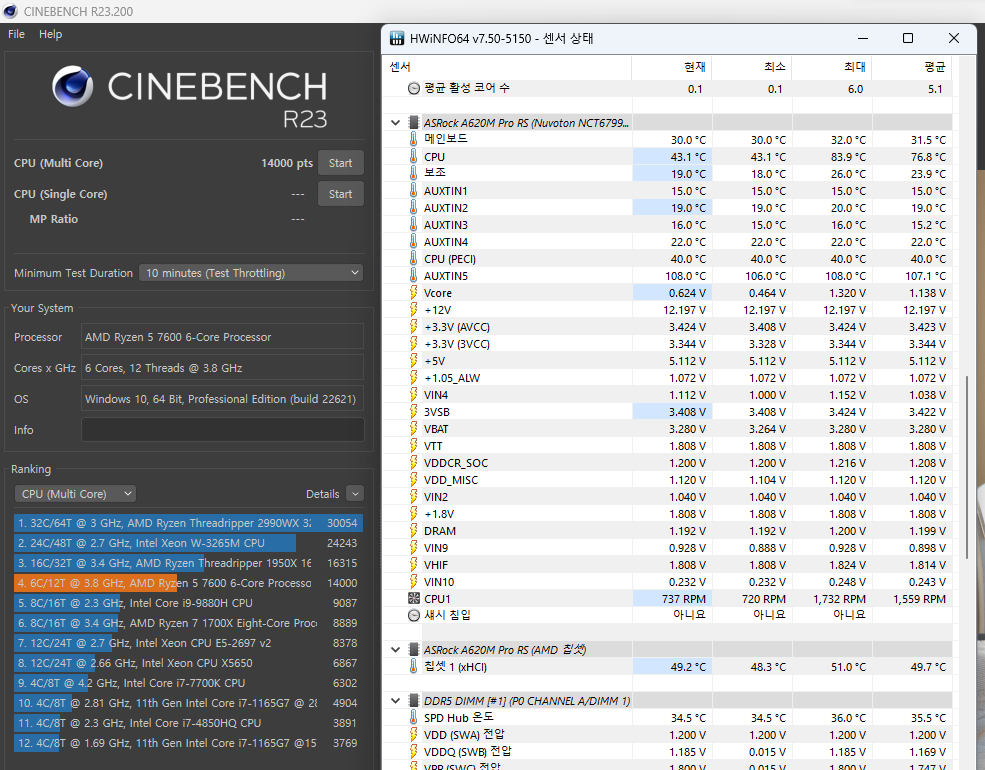The width and height of the screenshot is (985, 770).
Task: Click the thermometer icon for 칩셋 1 (xHCI)
Action: point(413,666)
